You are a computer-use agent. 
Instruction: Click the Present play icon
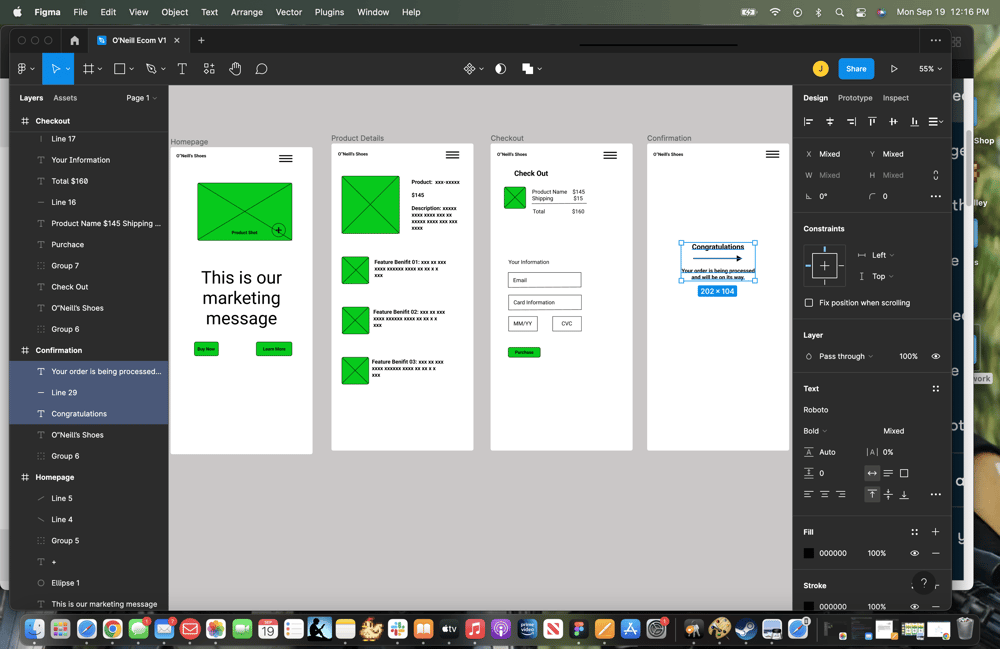coord(894,68)
